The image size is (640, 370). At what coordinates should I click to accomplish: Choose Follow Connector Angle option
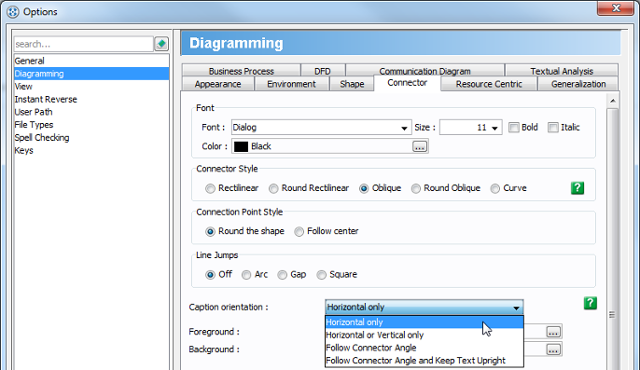(x=424, y=348)
